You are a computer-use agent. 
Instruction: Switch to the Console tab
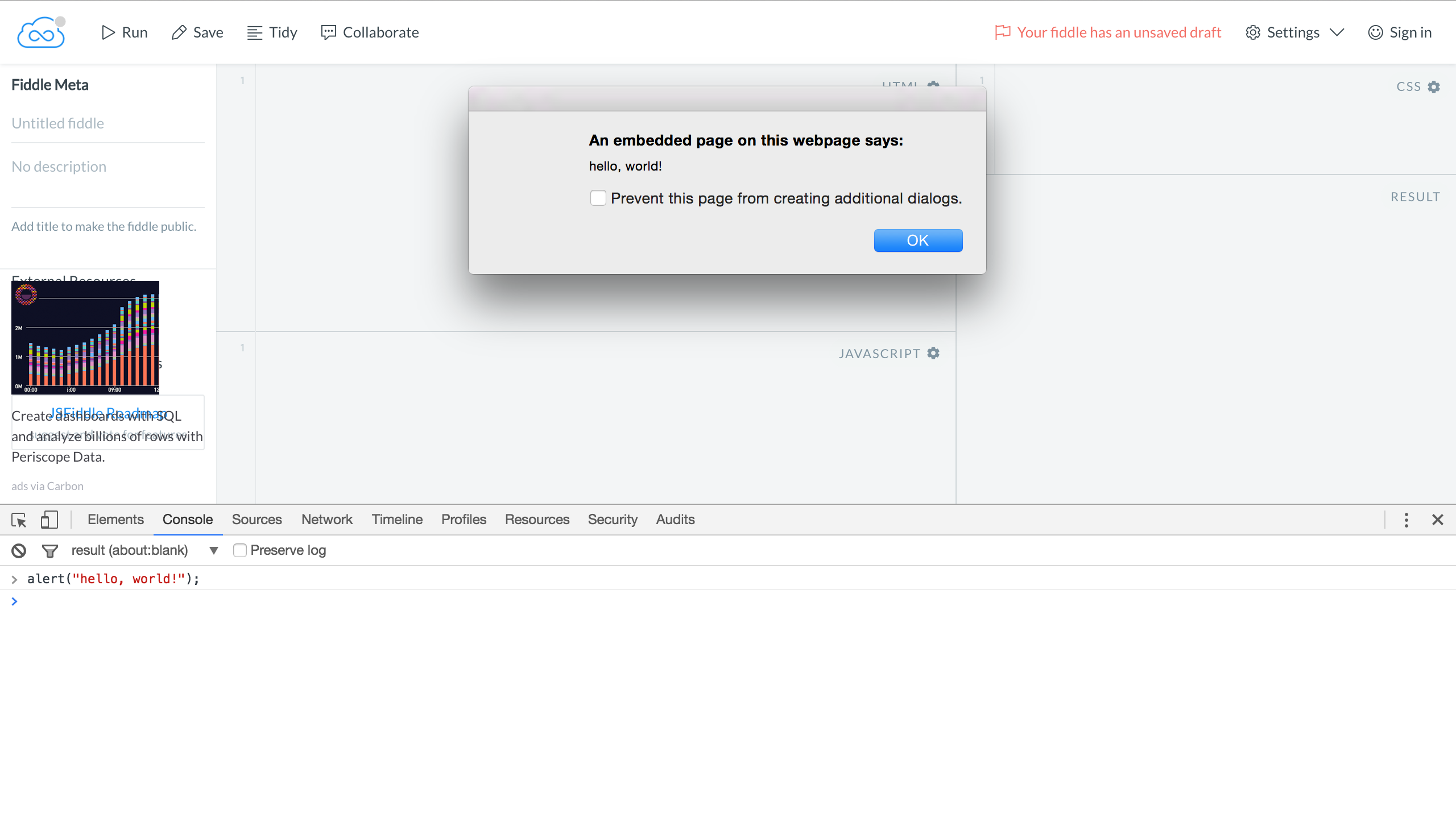pos(188,520)
